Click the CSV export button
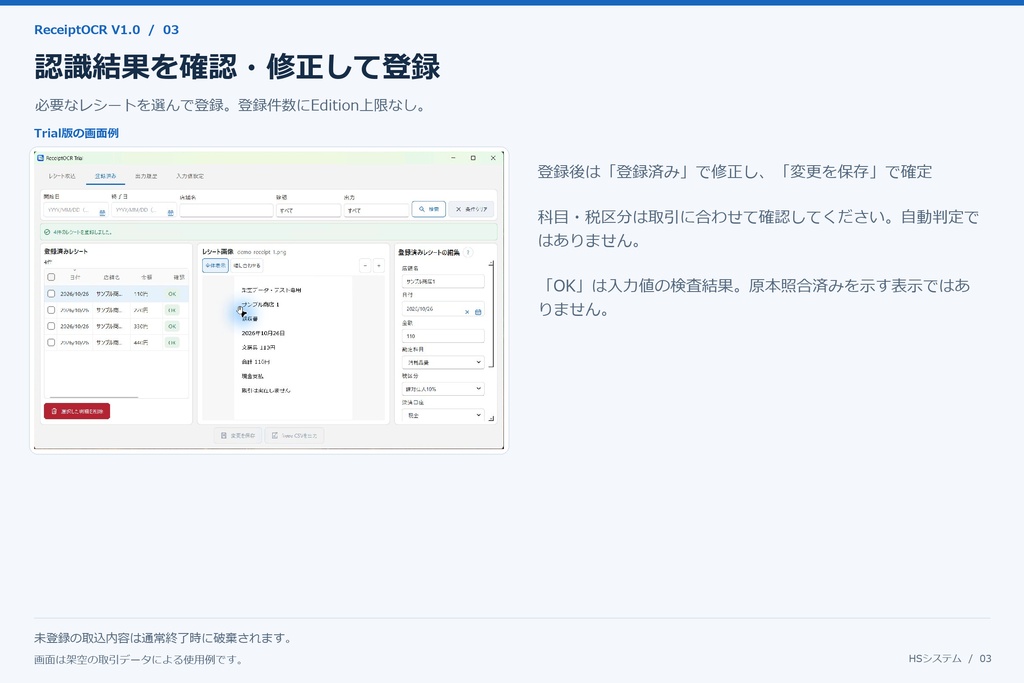Image resolution: width=1024 pixels, height=683 pixels. click(295, 436)
